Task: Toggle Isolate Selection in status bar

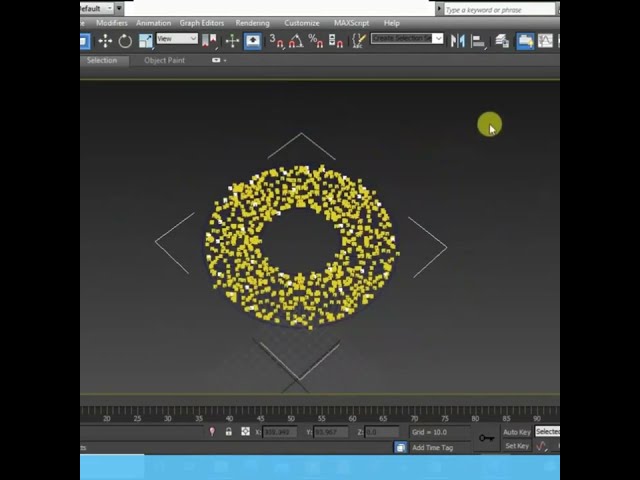Action: pos(212,431)
